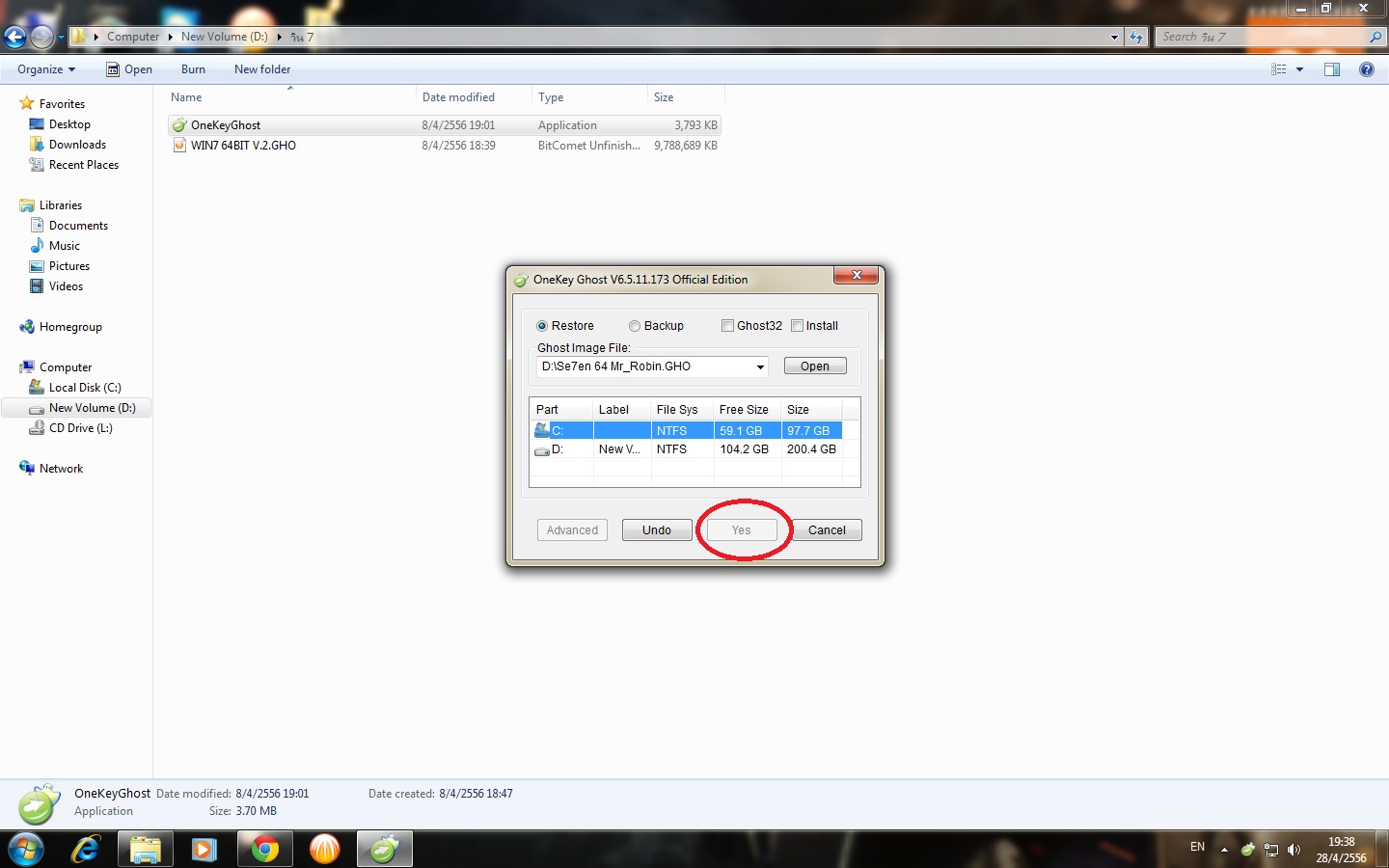The width and height of the screenshot is (1389, 868).
Task: Click Burn in the Explorer toolbar
Action: pos(193,69)
